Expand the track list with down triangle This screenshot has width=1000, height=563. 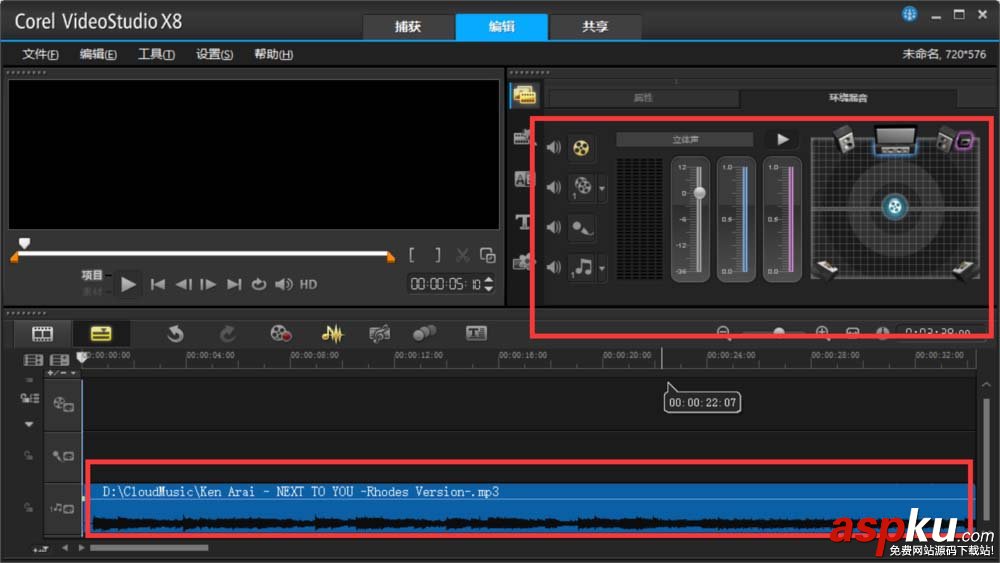pyautogui.click(x=29, y=424)
